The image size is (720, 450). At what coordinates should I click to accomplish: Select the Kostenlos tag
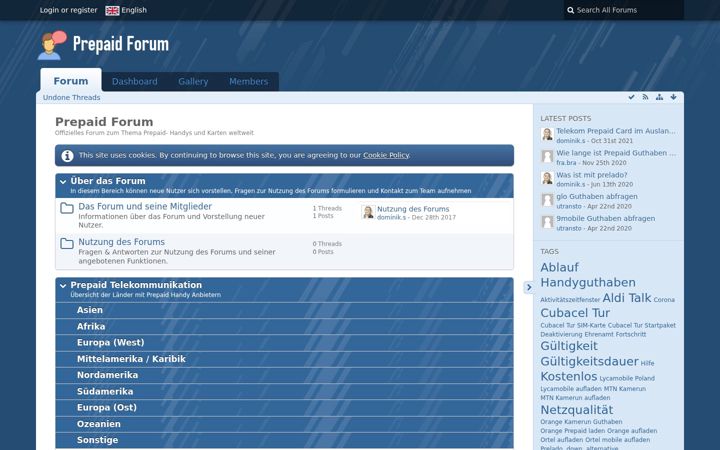pos(568,377)
